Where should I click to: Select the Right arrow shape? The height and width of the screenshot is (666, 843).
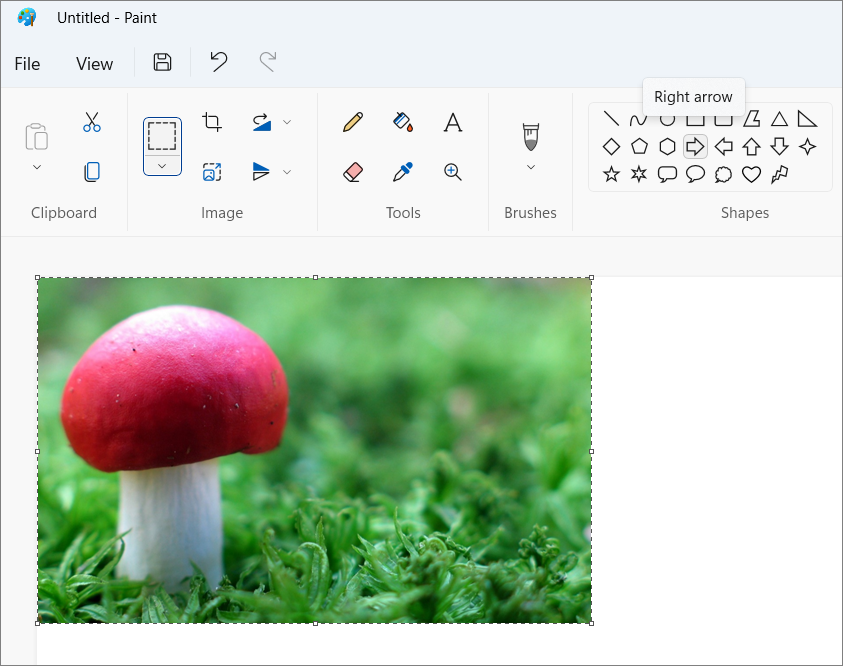click(695, 146)
